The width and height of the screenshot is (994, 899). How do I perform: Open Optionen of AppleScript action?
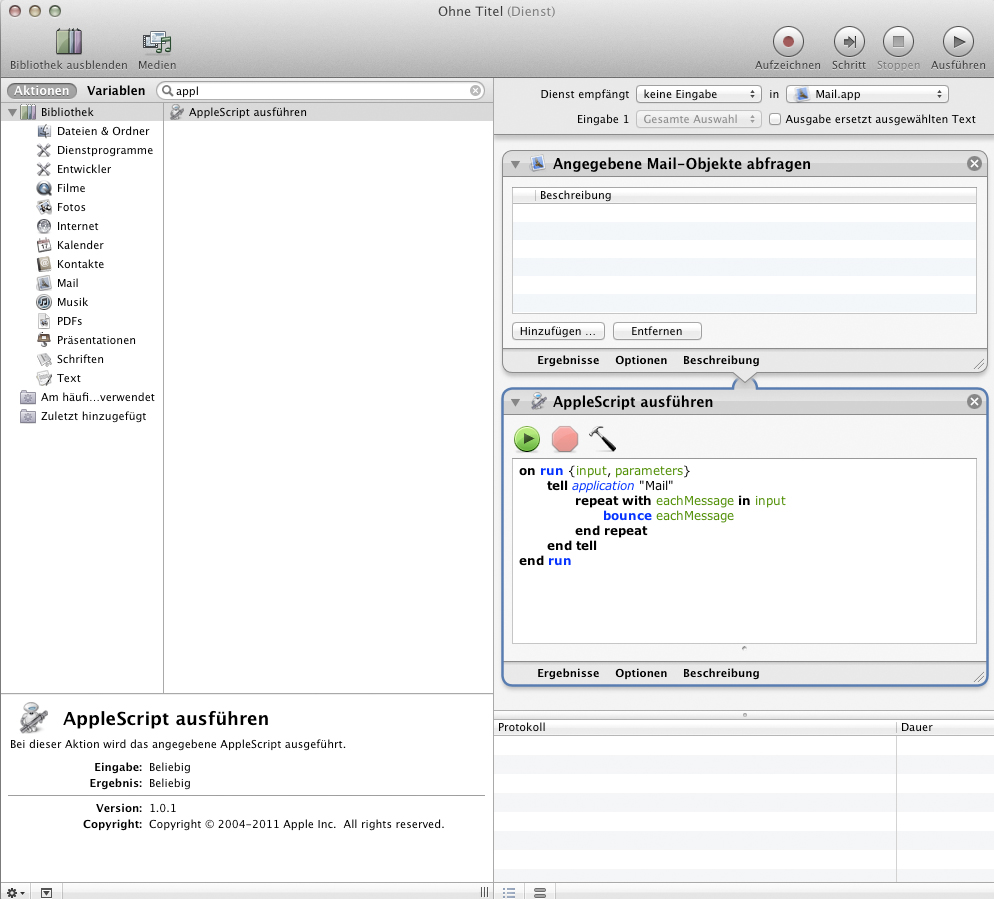[641, 673]
